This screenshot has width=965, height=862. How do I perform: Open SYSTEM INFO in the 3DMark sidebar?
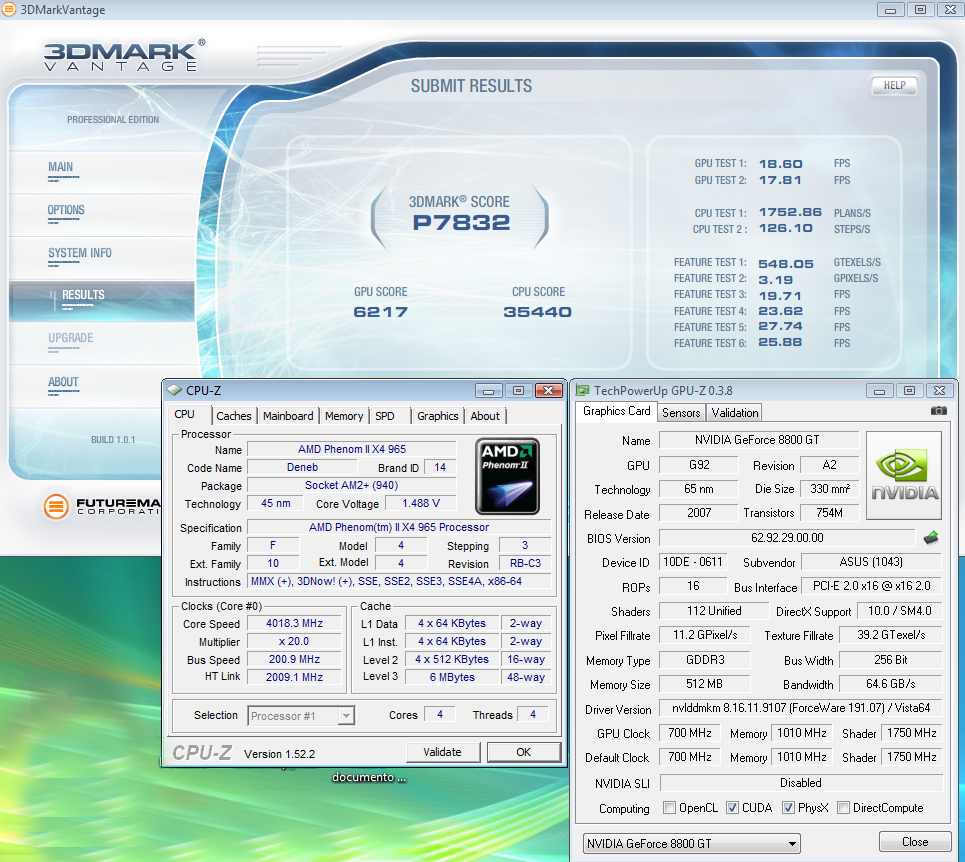80,253
